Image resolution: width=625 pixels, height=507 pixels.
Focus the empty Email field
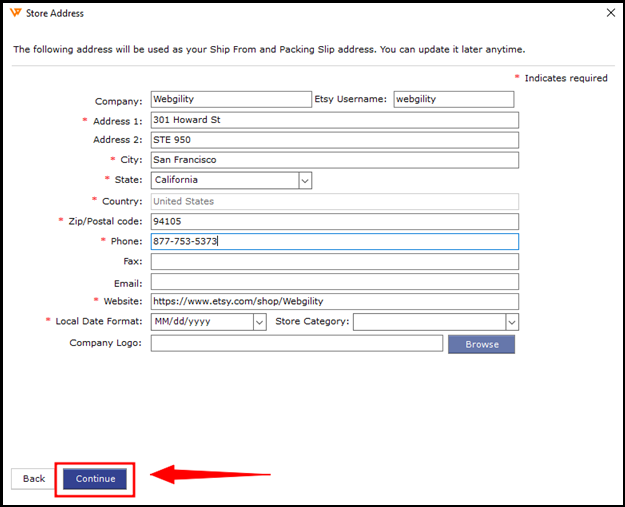point(334,283)
